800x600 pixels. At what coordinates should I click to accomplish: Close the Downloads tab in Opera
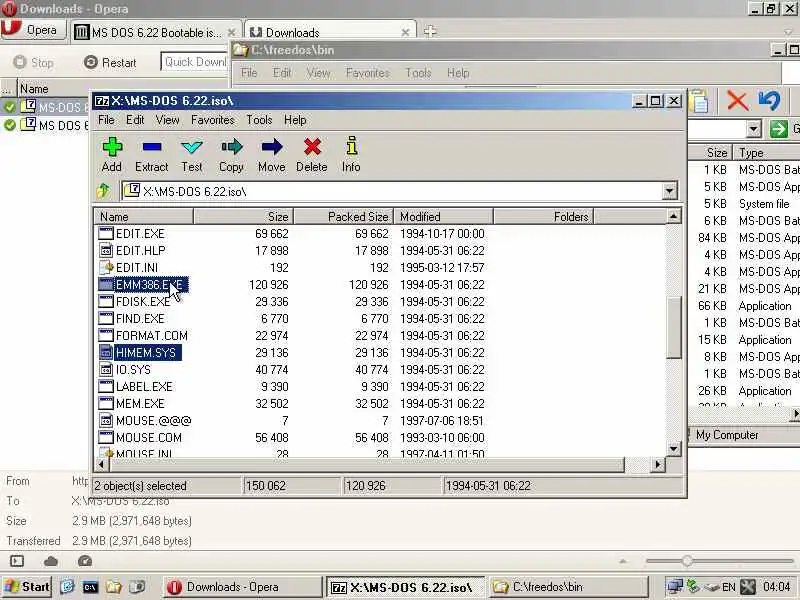click(405, 33)
